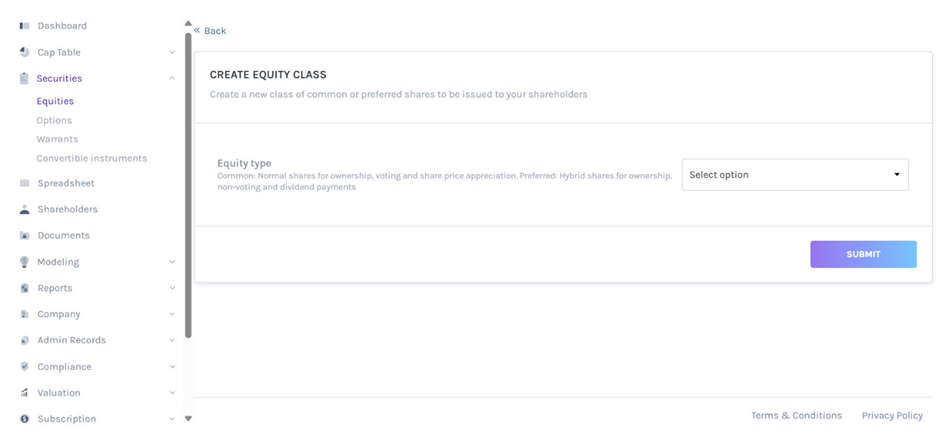Open the Privacy Policy link

click(892, 415)
